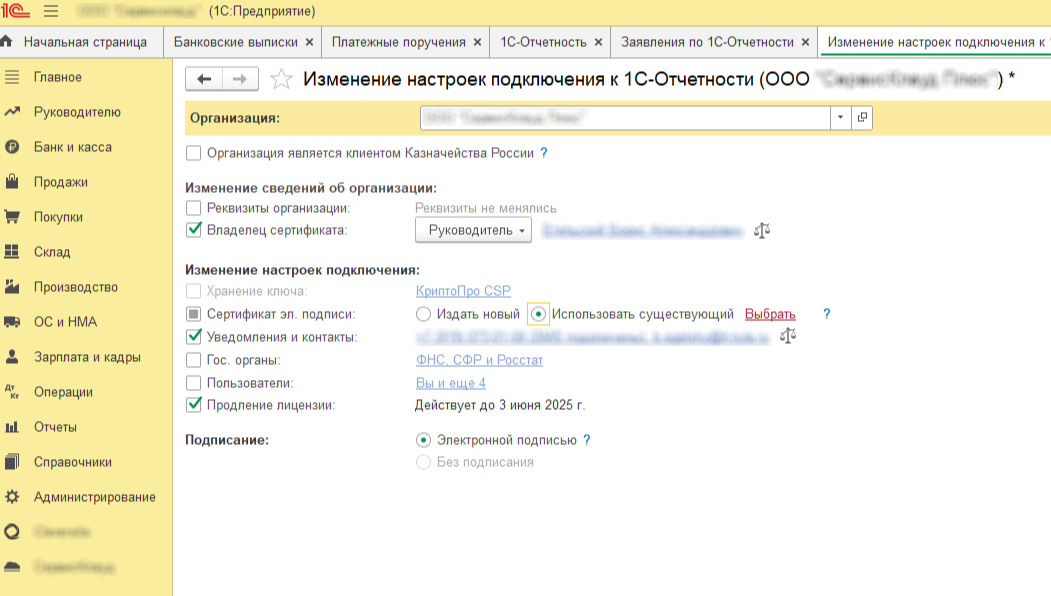This screenshot has height=596, width=1051.
Task: Click the 1C logo icon
Action: (15, 11)
